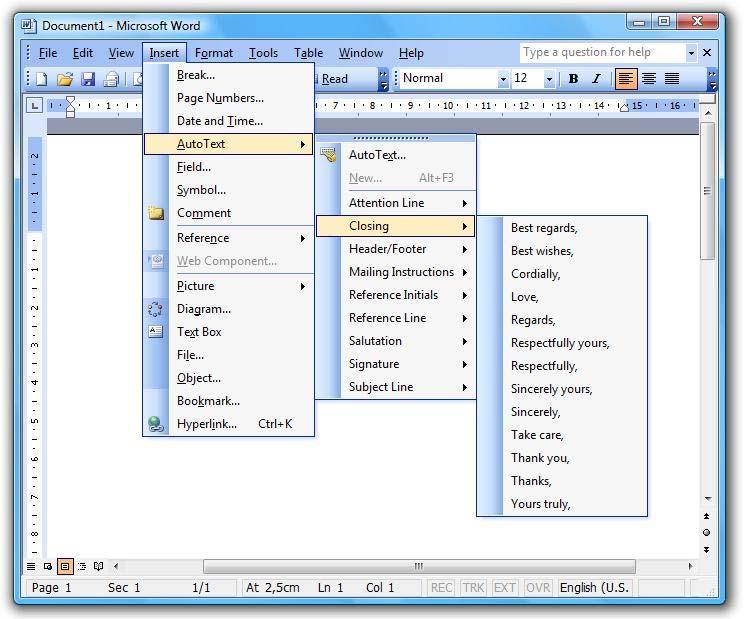This screenshot has width=744, height=619.
Task: Click Select Browse Object circle button
Action: coord(707,533)
